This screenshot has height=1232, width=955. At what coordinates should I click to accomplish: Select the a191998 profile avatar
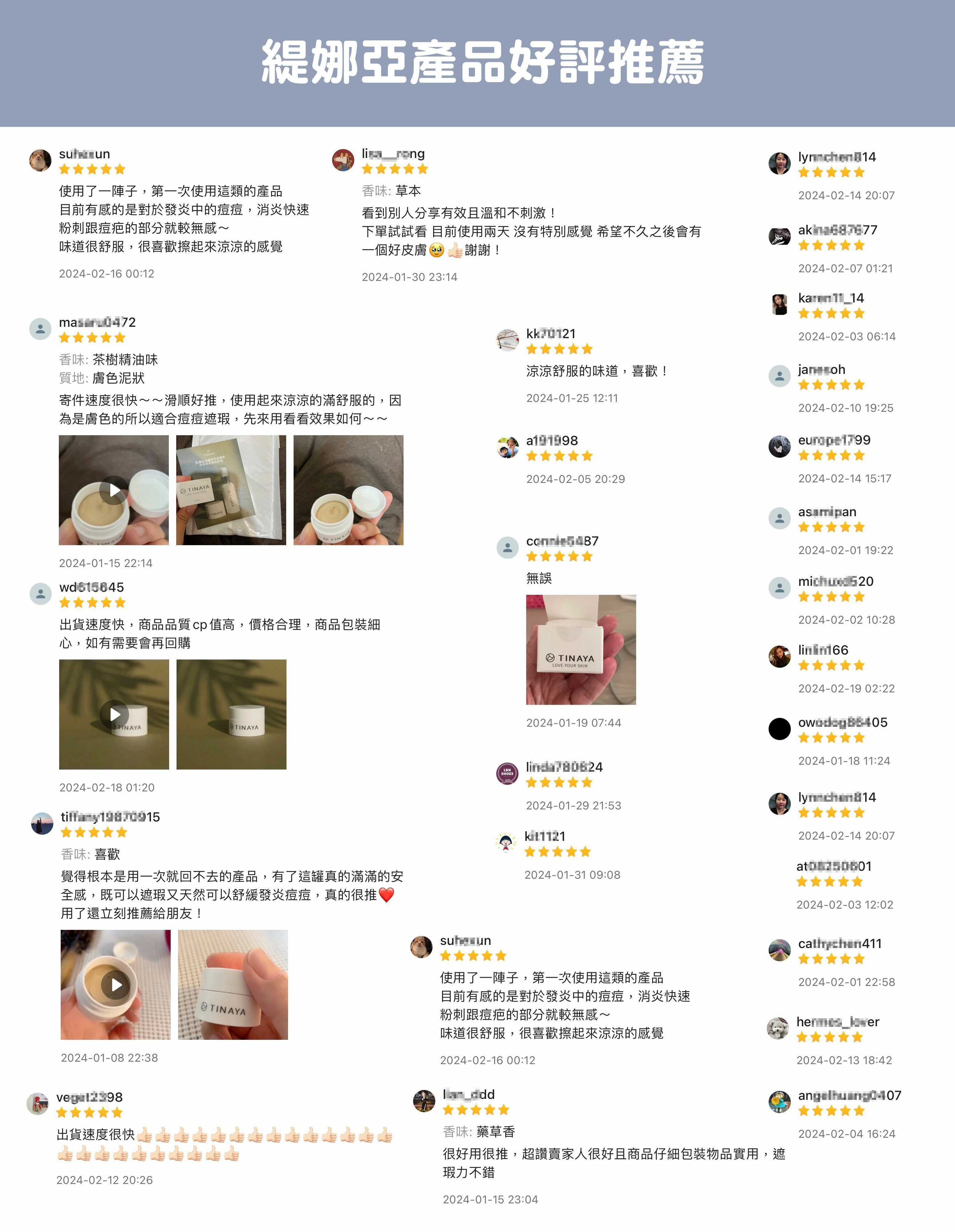click(x=507, y=447)
